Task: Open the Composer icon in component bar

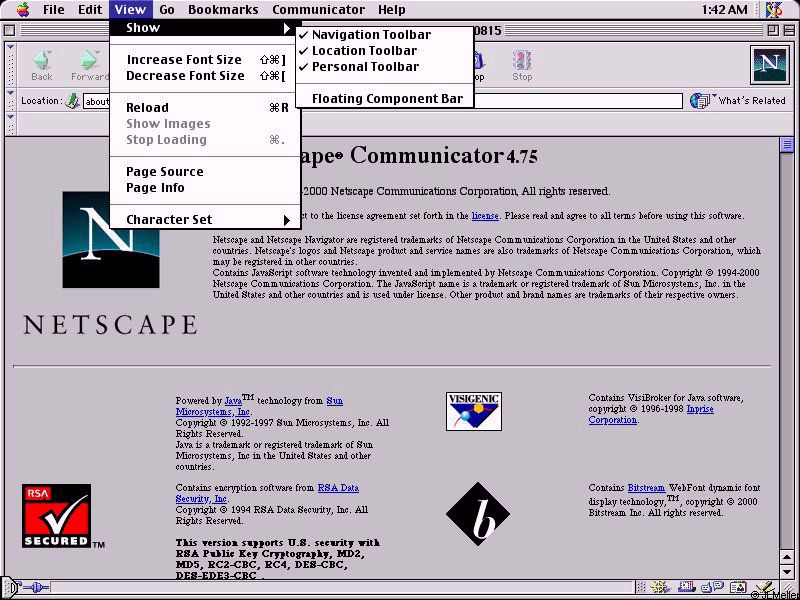Action: point(765,587)
